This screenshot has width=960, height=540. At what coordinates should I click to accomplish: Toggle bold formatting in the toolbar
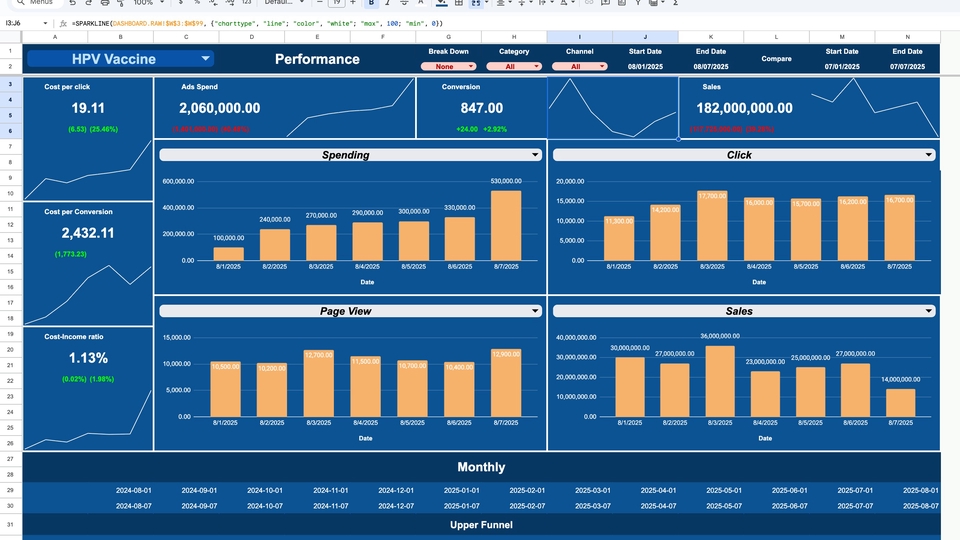pos(371,3)
